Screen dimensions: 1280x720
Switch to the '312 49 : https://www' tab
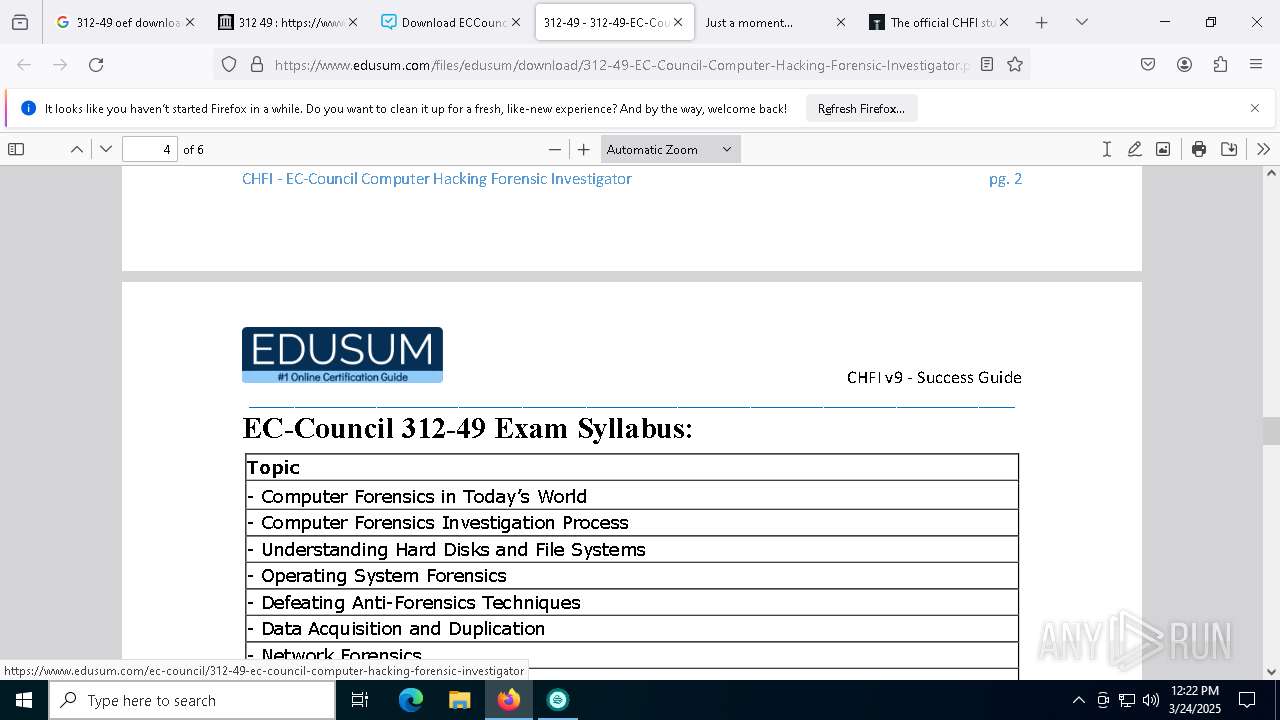pos(287,22)
